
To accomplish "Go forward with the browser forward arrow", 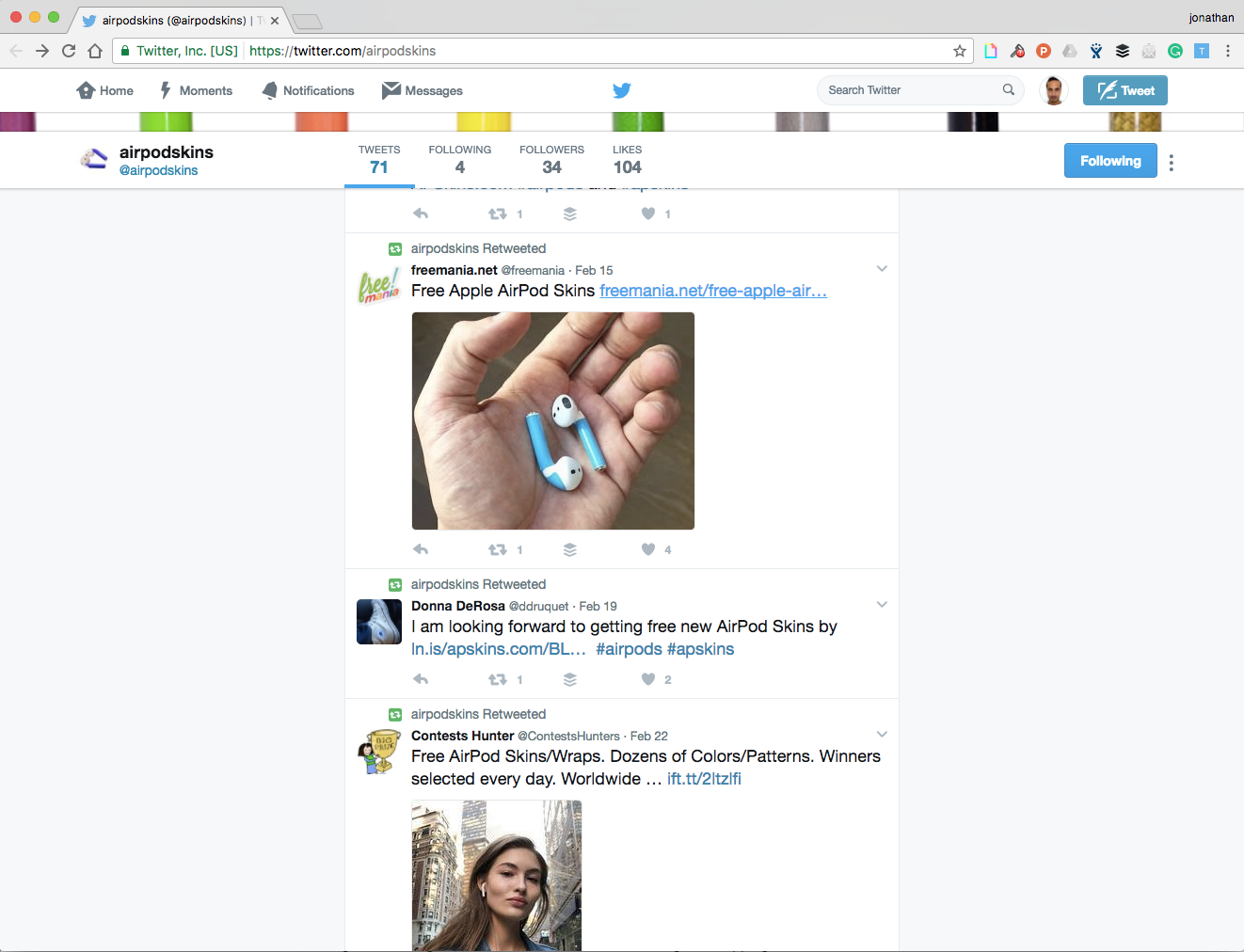I will 42,51.
